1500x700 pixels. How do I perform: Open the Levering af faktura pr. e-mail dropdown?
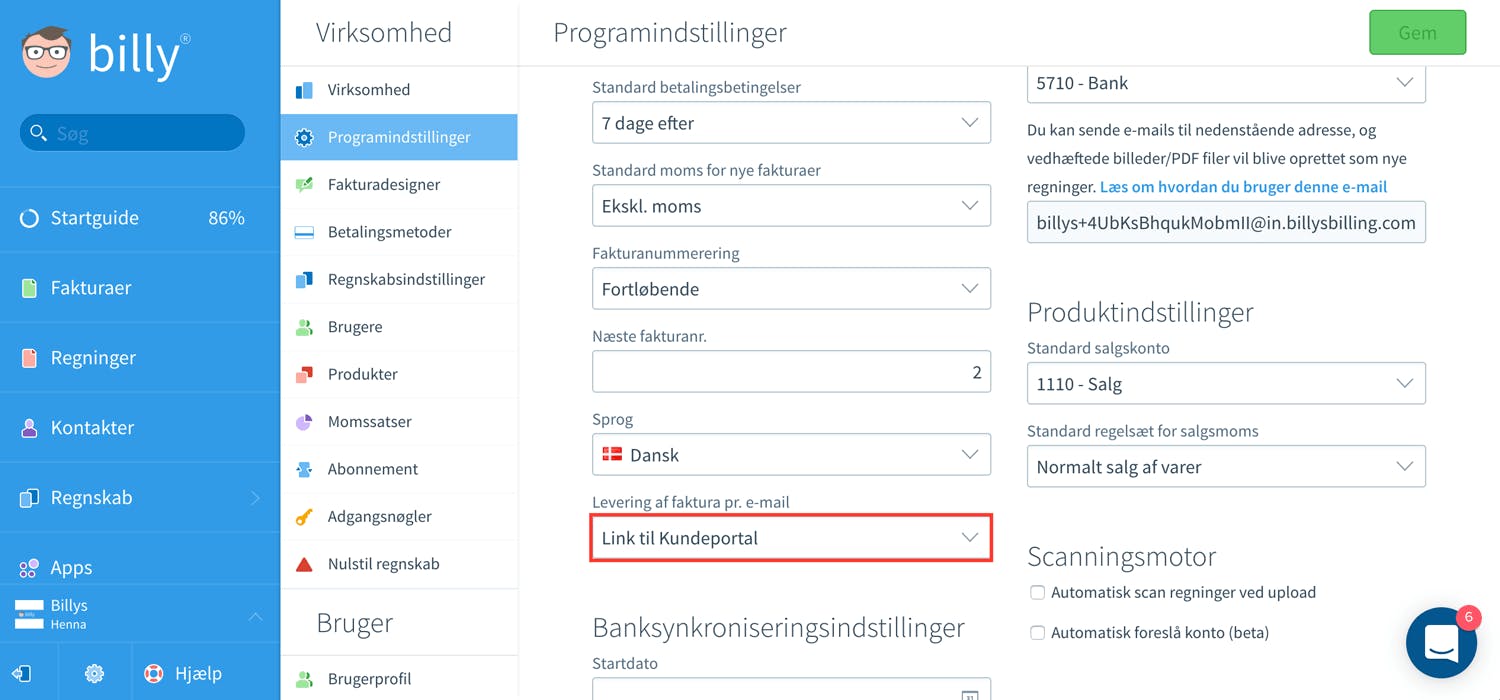[791, 538]
